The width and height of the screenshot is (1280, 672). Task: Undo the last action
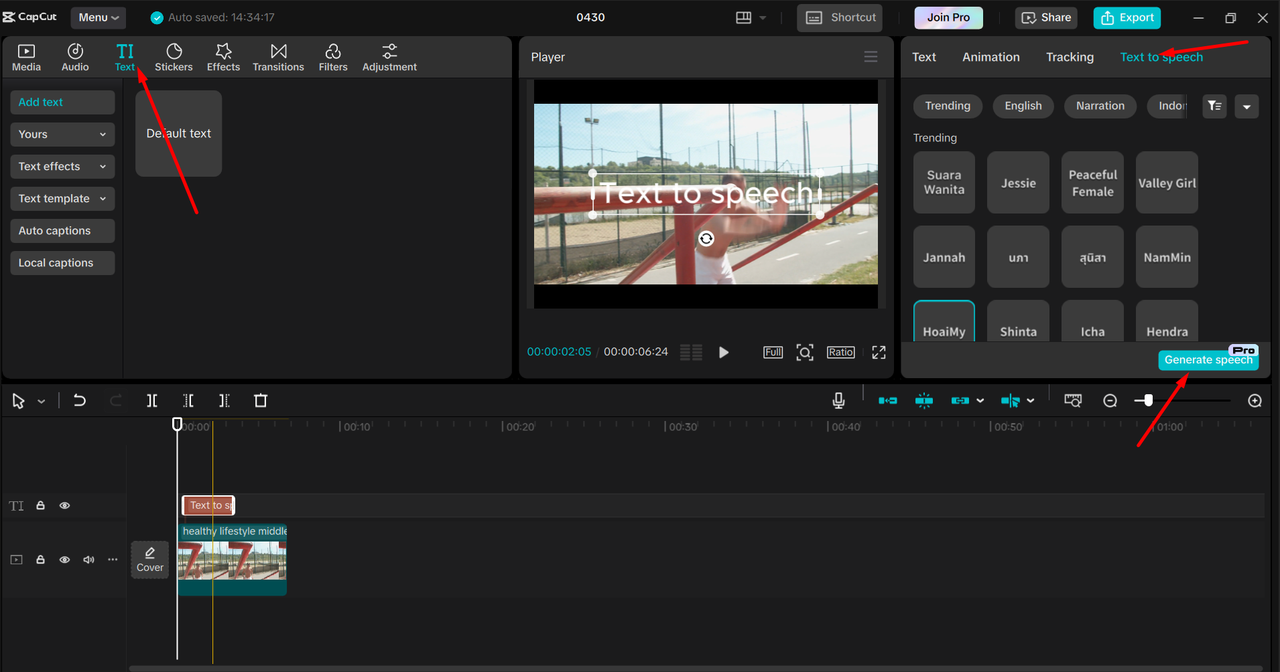click(80, 400)
